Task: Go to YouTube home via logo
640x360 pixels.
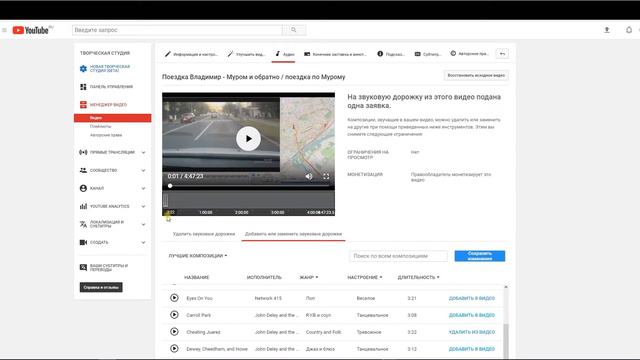Action: (x=31, y=30)
